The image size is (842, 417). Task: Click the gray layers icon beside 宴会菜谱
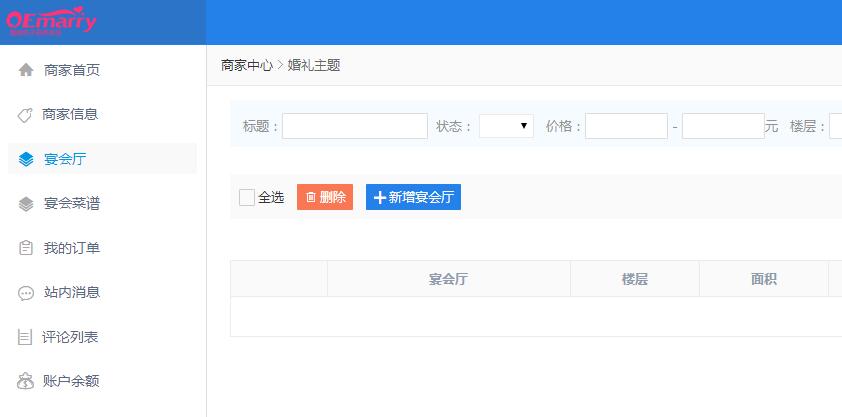click(26, 204)
